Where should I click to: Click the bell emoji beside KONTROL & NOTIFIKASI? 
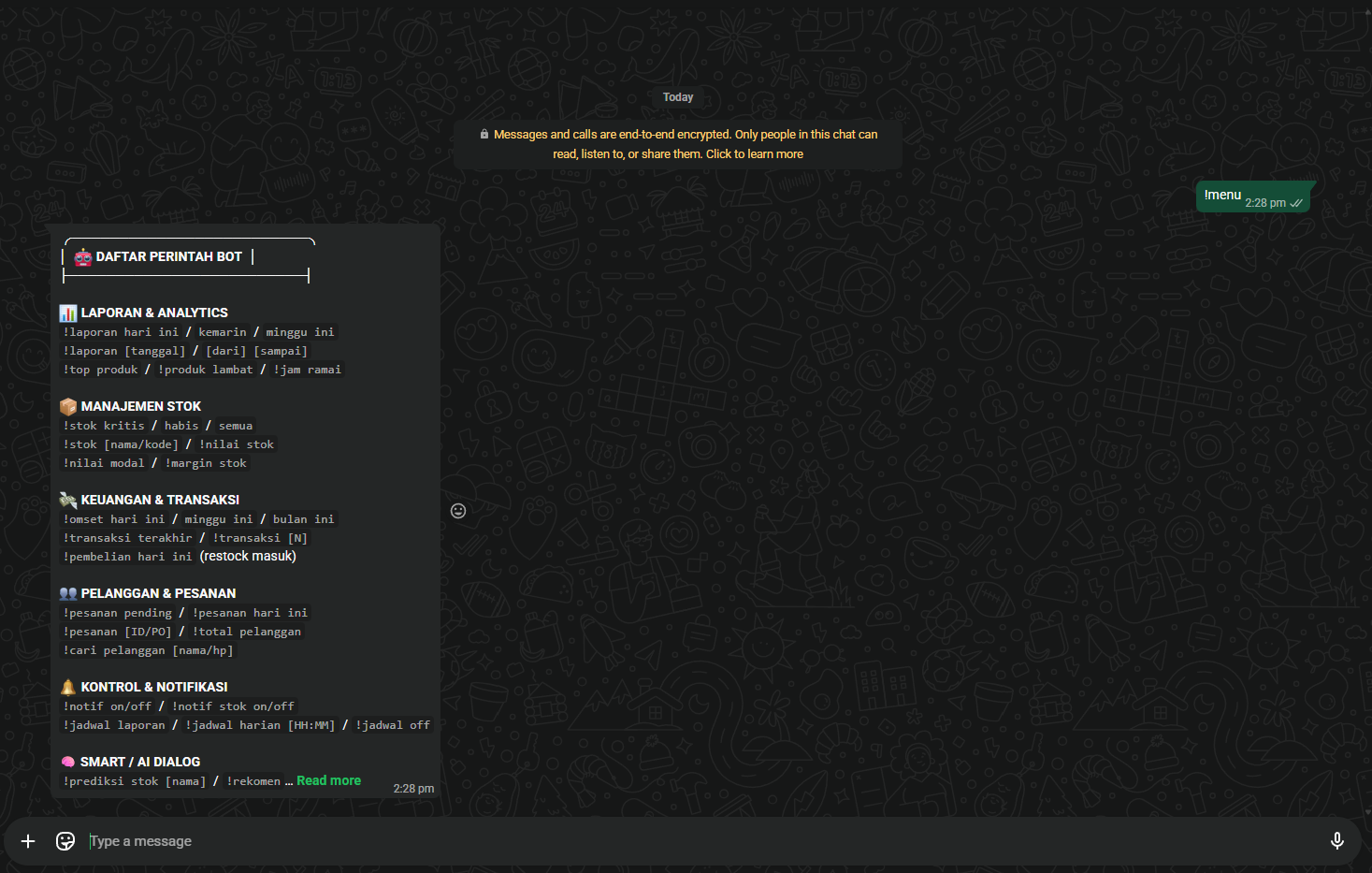[68, 687]
